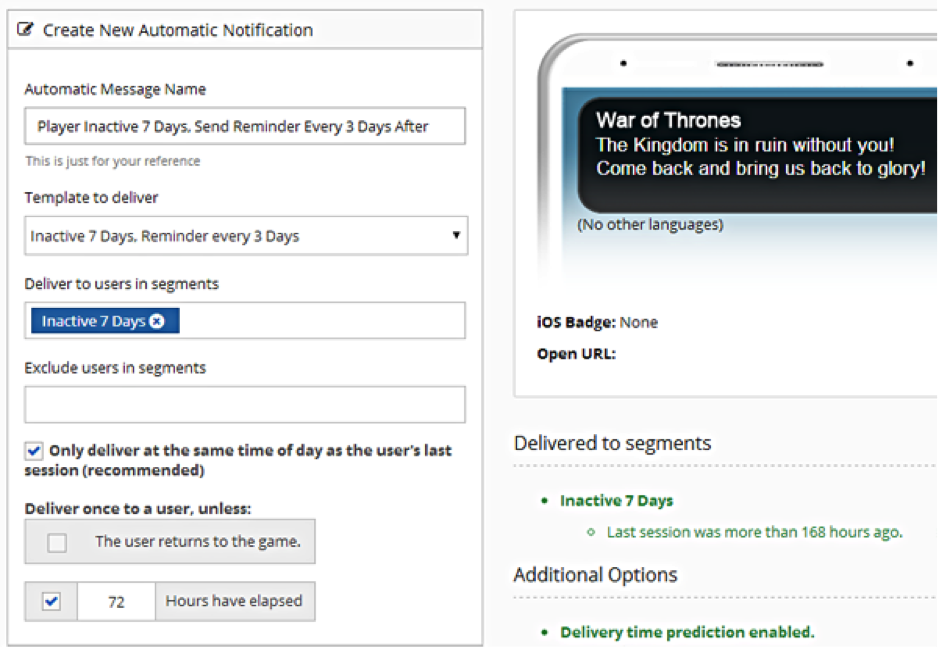Click the Delivered to segments heading
This screenshot has width=938, height=647.
click(612, 443)
